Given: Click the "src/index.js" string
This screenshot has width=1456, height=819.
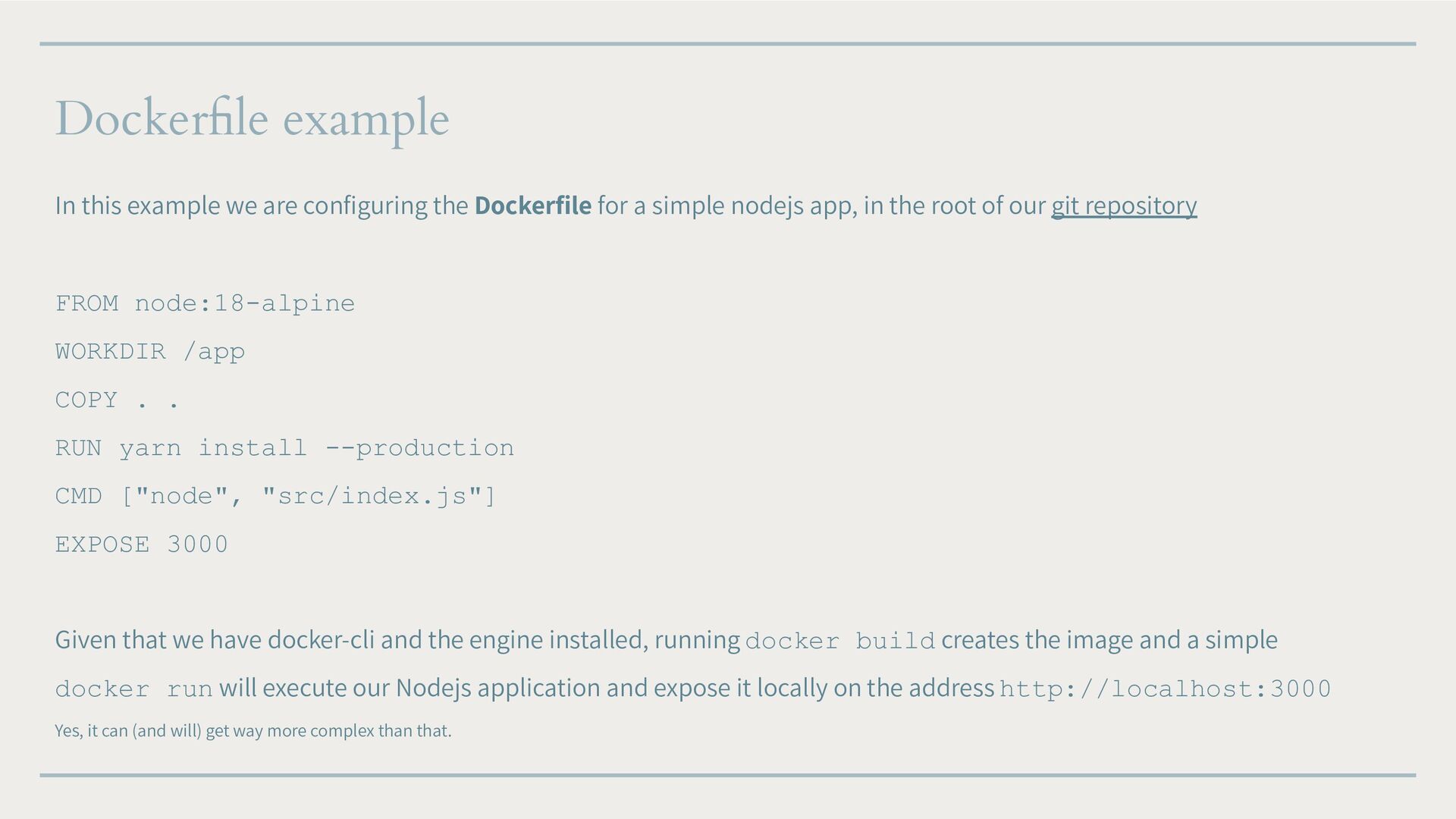Looking at the screenshot, I should [372, 496].
